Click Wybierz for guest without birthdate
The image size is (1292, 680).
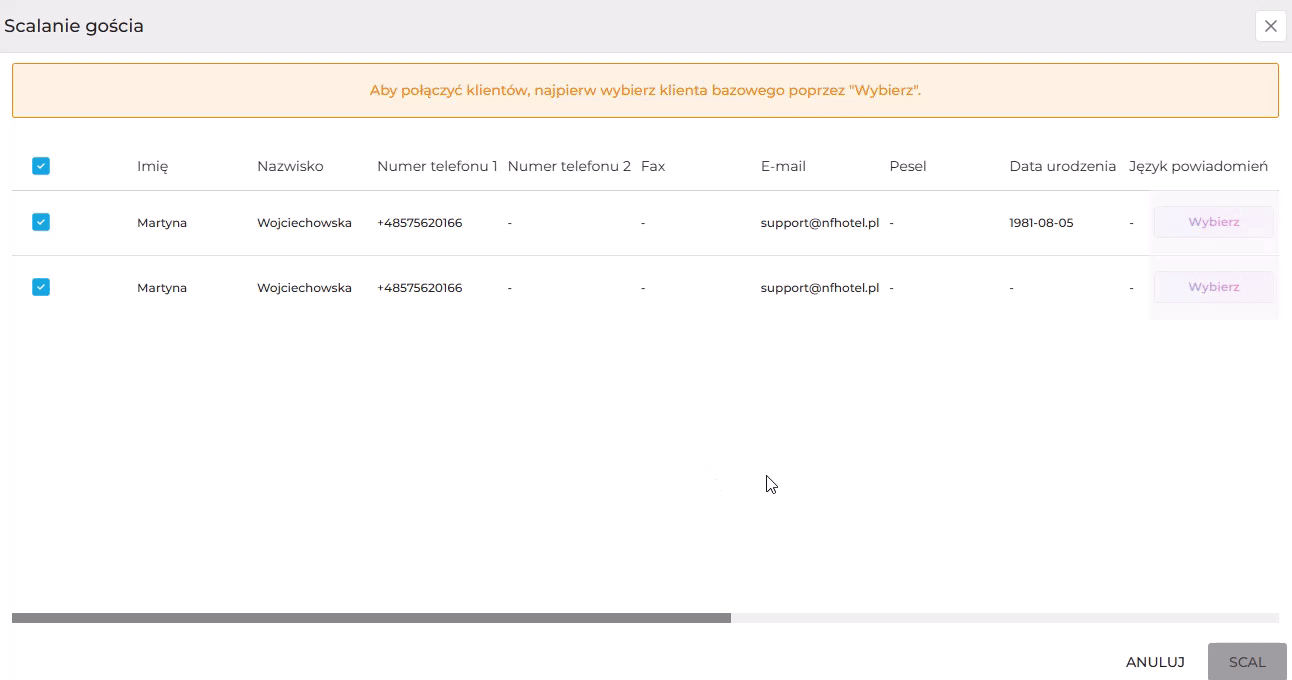tap(1213, 287)
